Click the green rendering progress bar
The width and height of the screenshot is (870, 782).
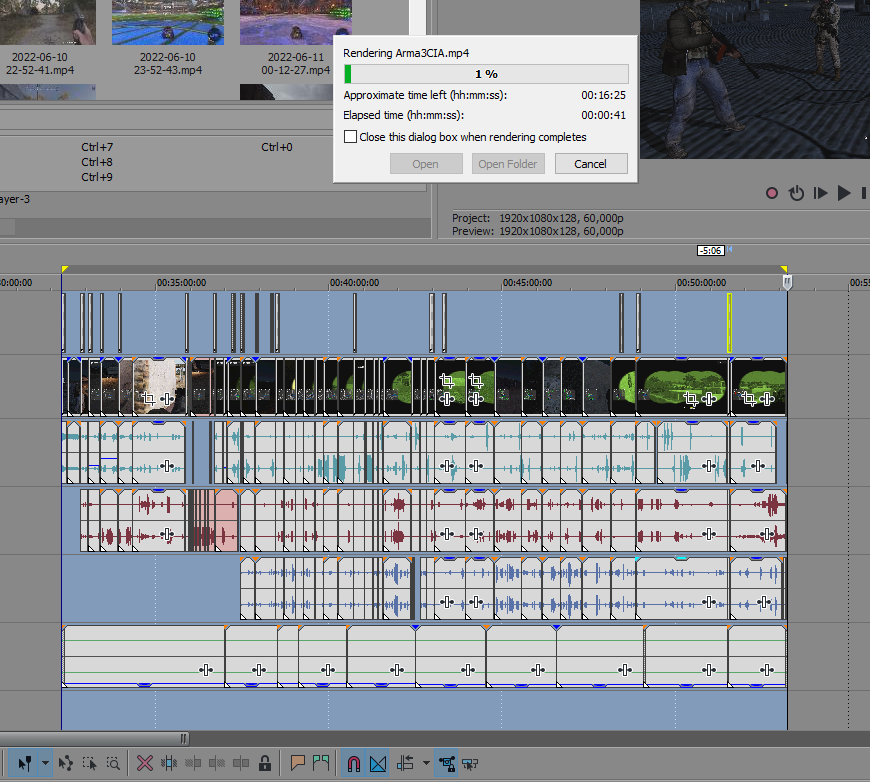click(x=486, y=74)
